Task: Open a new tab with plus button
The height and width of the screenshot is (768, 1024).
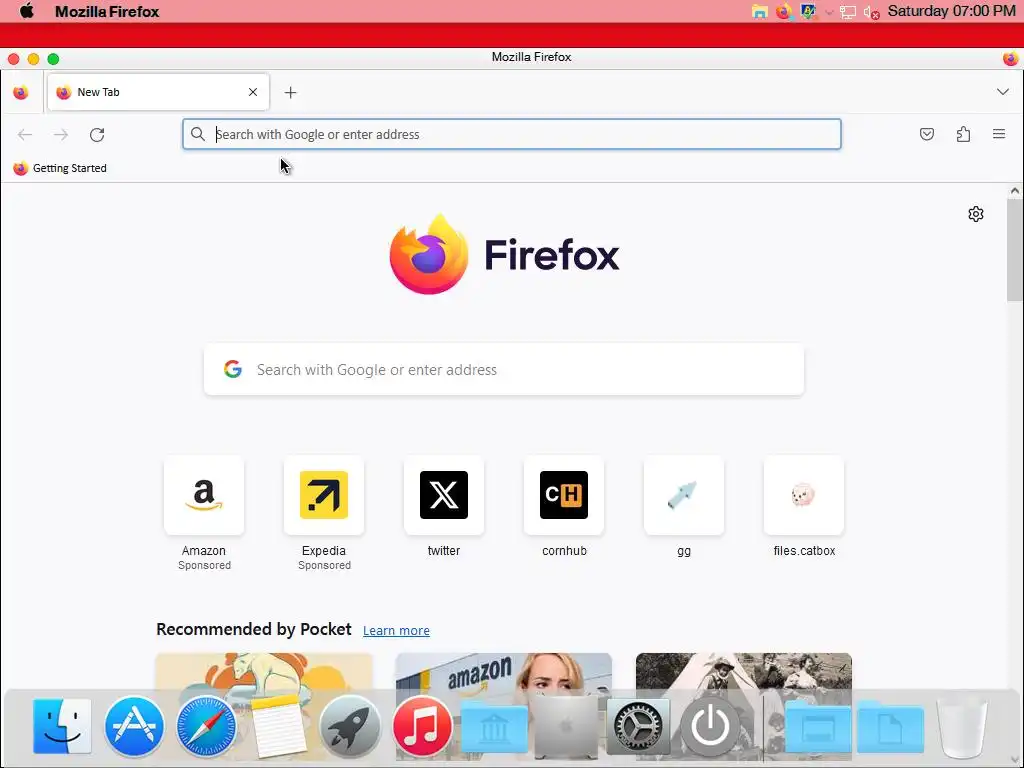Action: pyautogui.click(x=291, y=93)
